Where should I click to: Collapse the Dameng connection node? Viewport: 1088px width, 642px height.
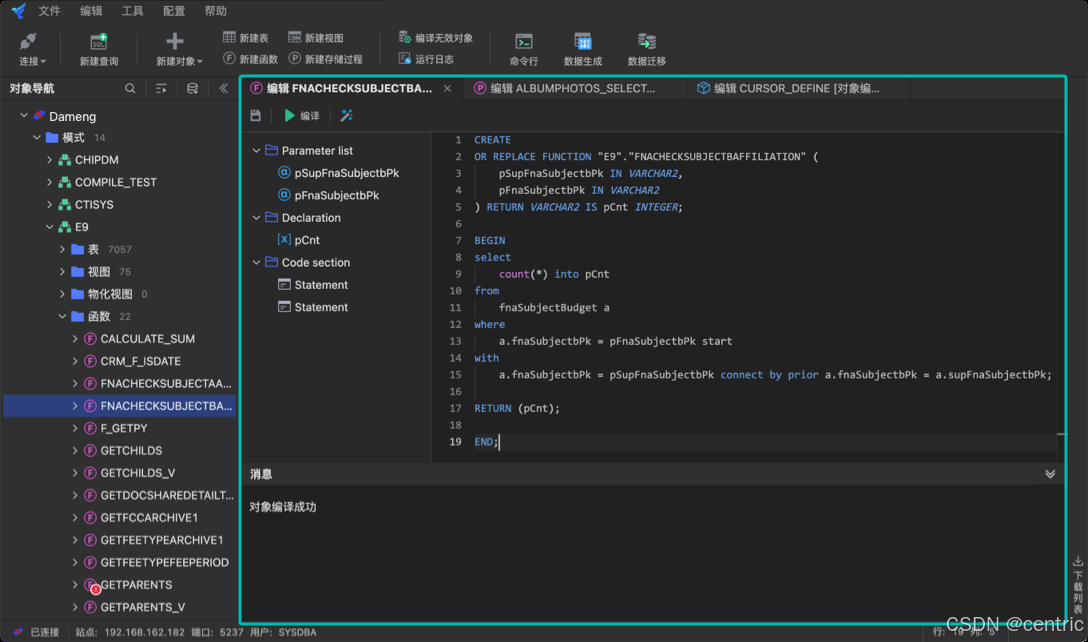23,115
